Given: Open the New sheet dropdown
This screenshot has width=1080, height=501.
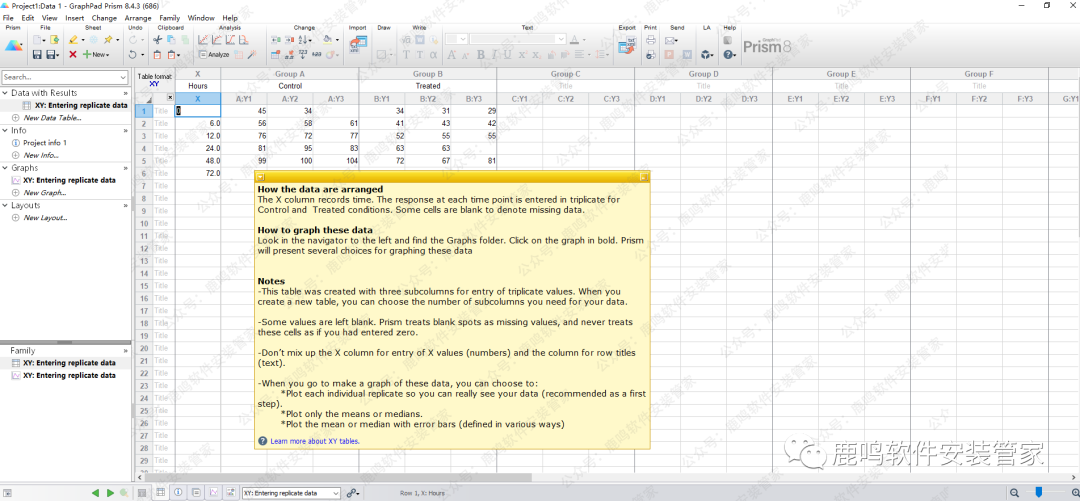Looking at the screenshot, I should [x=98, y=55].
